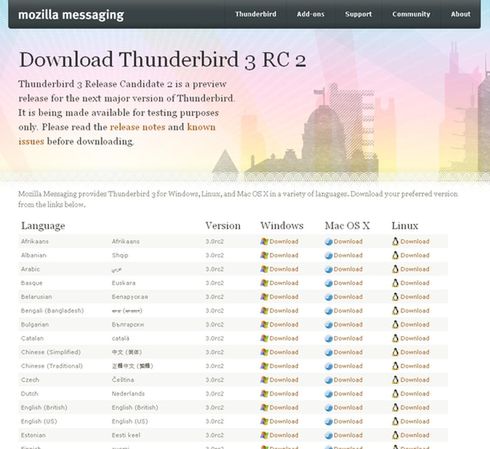Click the 'Čeština' native name cell
Viewport: 490px width, 449px height.
coord(123,380)
